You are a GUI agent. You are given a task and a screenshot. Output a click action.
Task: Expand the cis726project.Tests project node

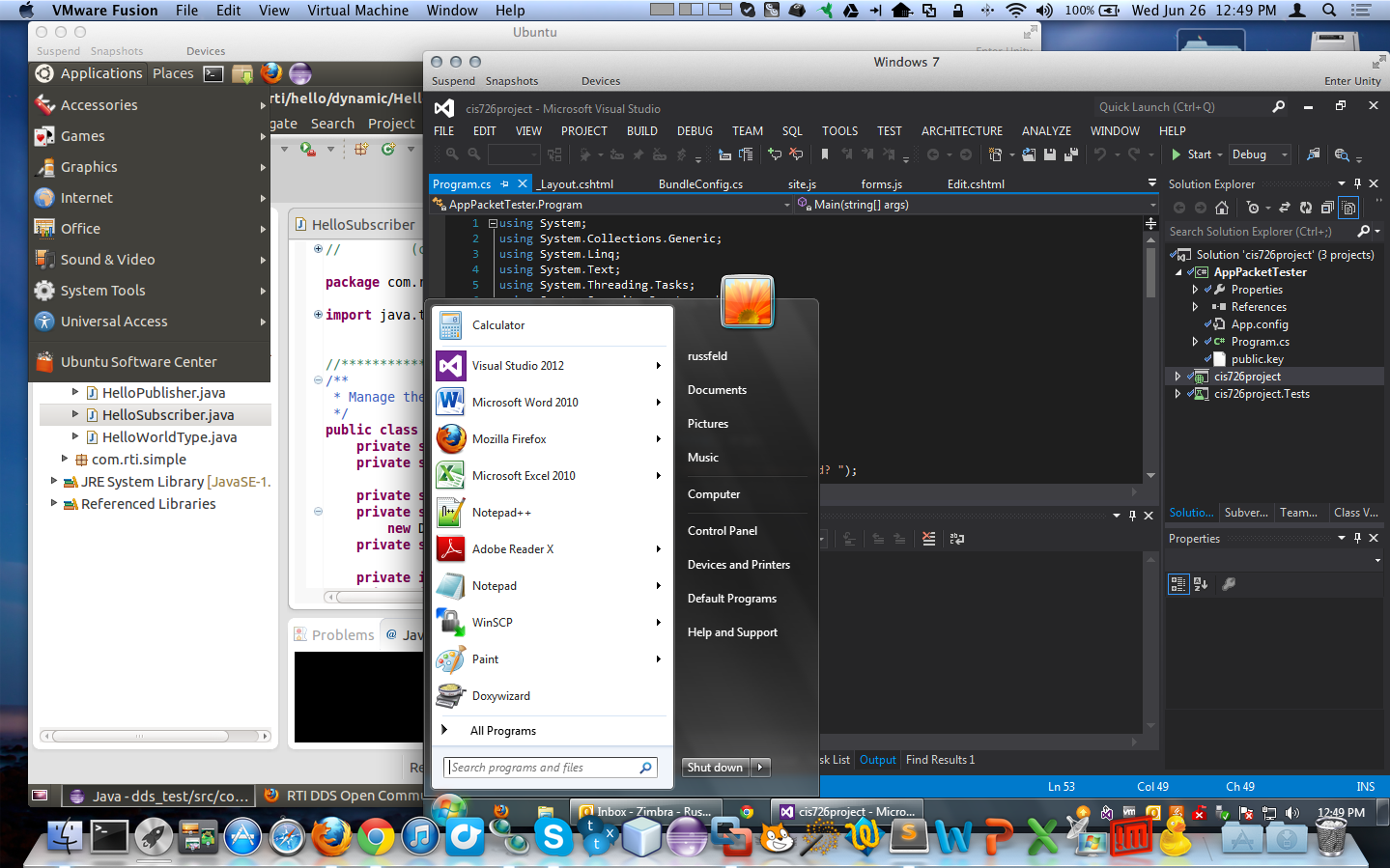[1177, 394]
